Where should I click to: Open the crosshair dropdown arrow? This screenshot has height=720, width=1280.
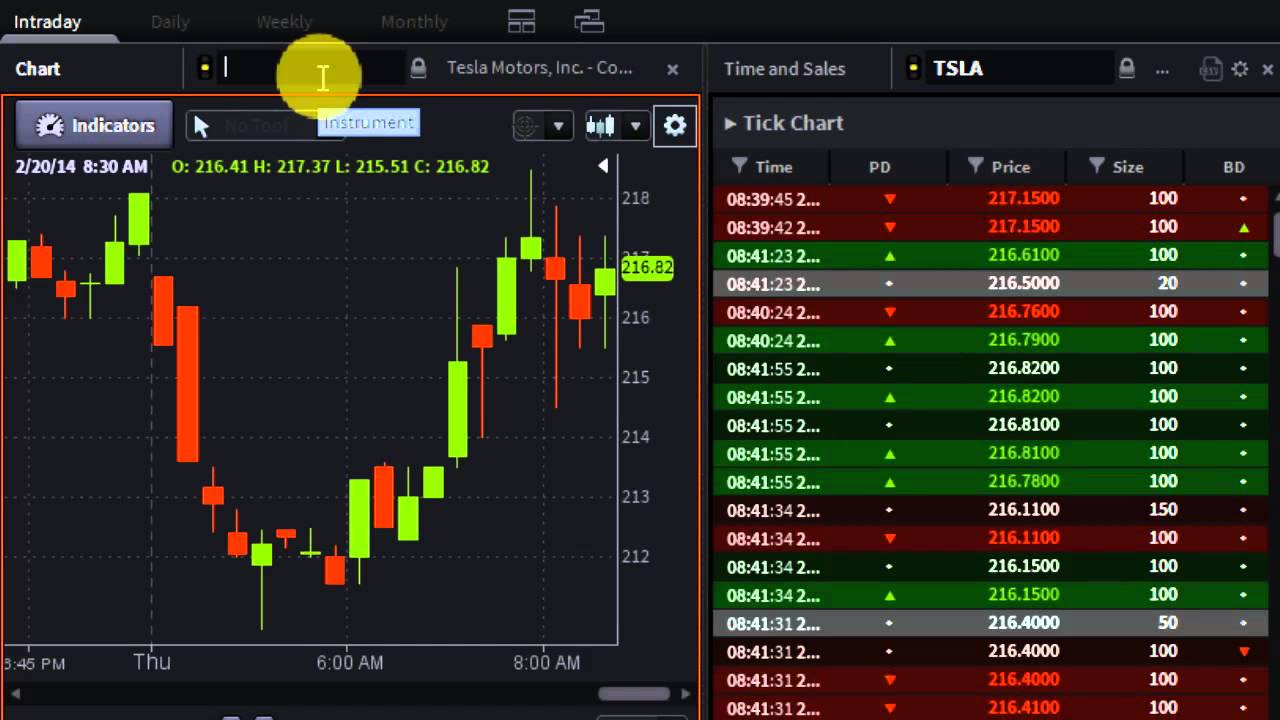[x=559, y=126]
